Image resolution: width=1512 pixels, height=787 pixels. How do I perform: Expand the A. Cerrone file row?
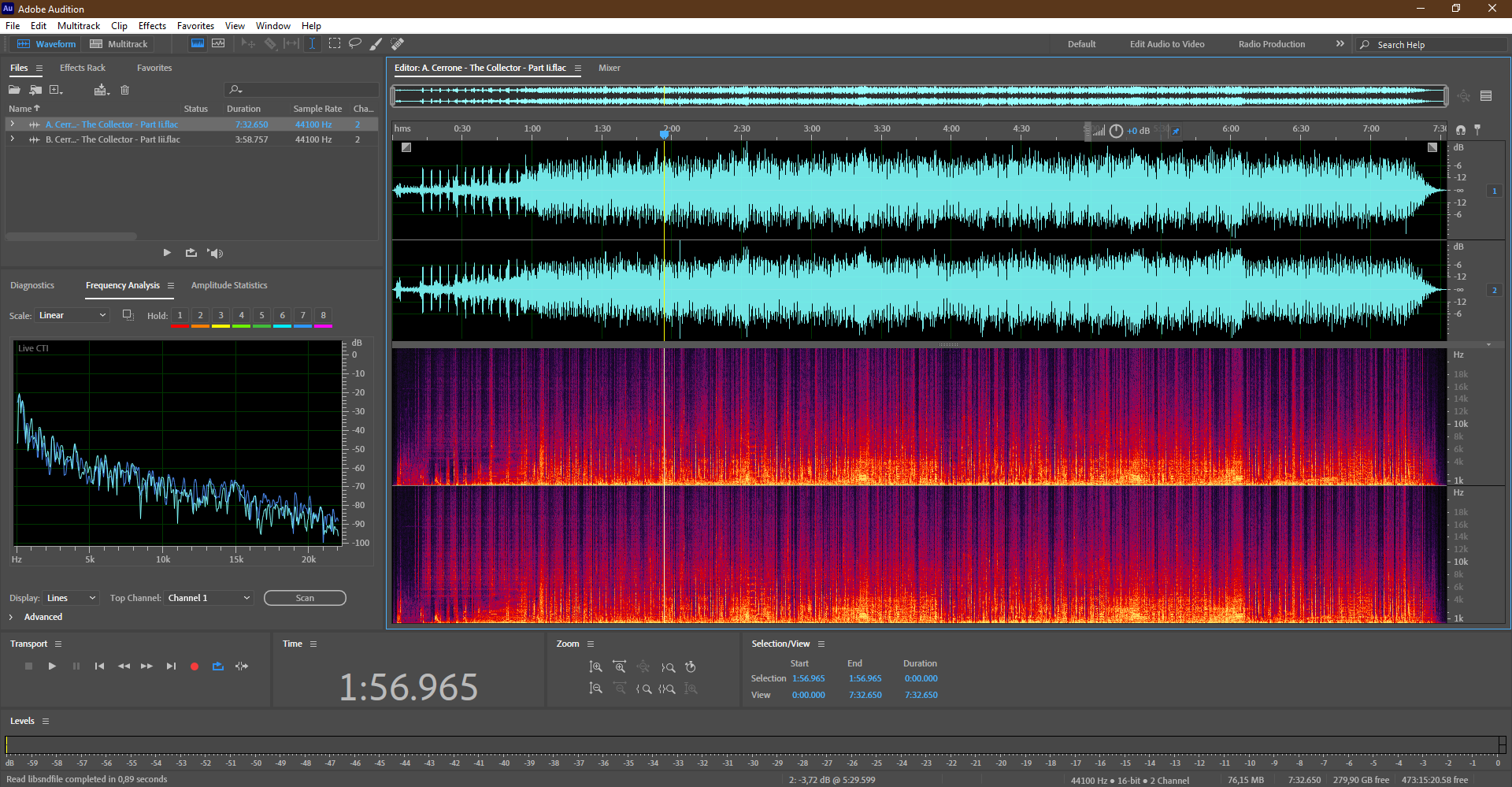tap(12, 124)
